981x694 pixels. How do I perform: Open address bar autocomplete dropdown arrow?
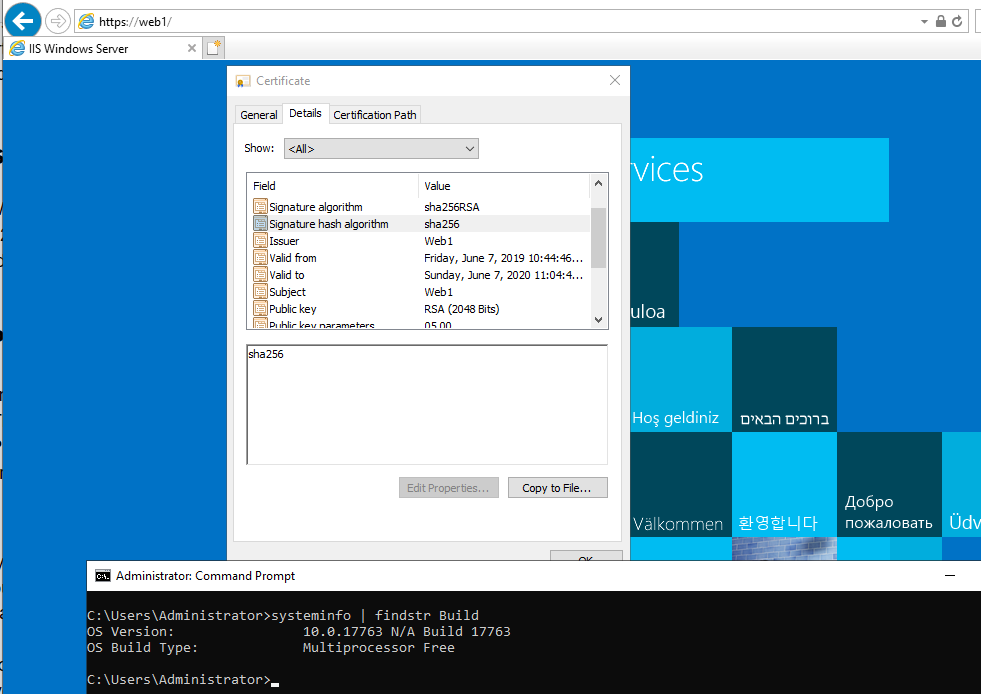(x=924, y=21)
